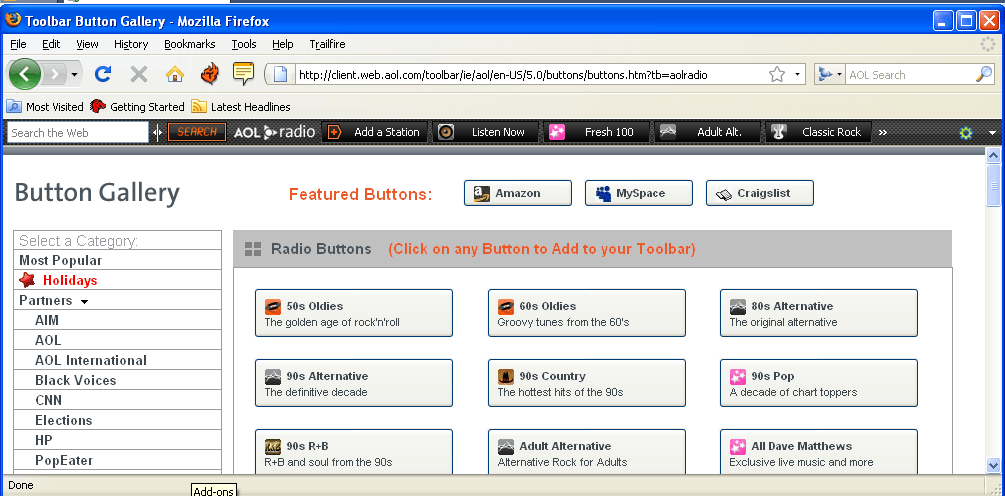Select the Holidays category

coord(117,280)
